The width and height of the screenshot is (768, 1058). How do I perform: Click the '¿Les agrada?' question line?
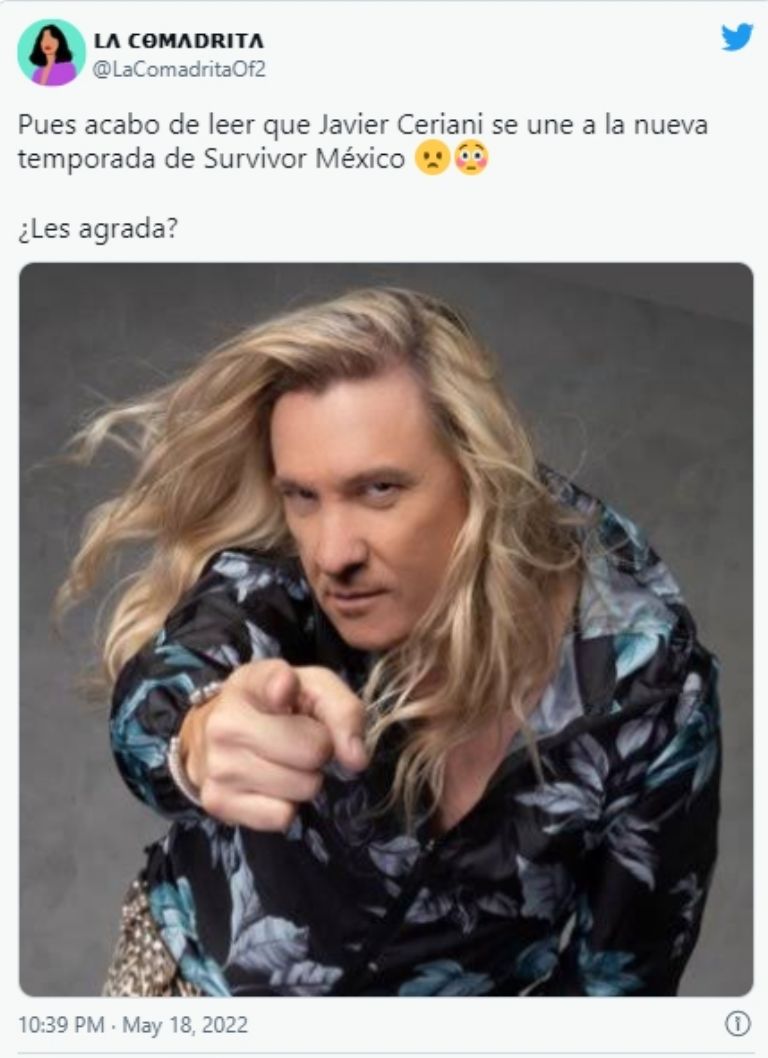point(98,229)
